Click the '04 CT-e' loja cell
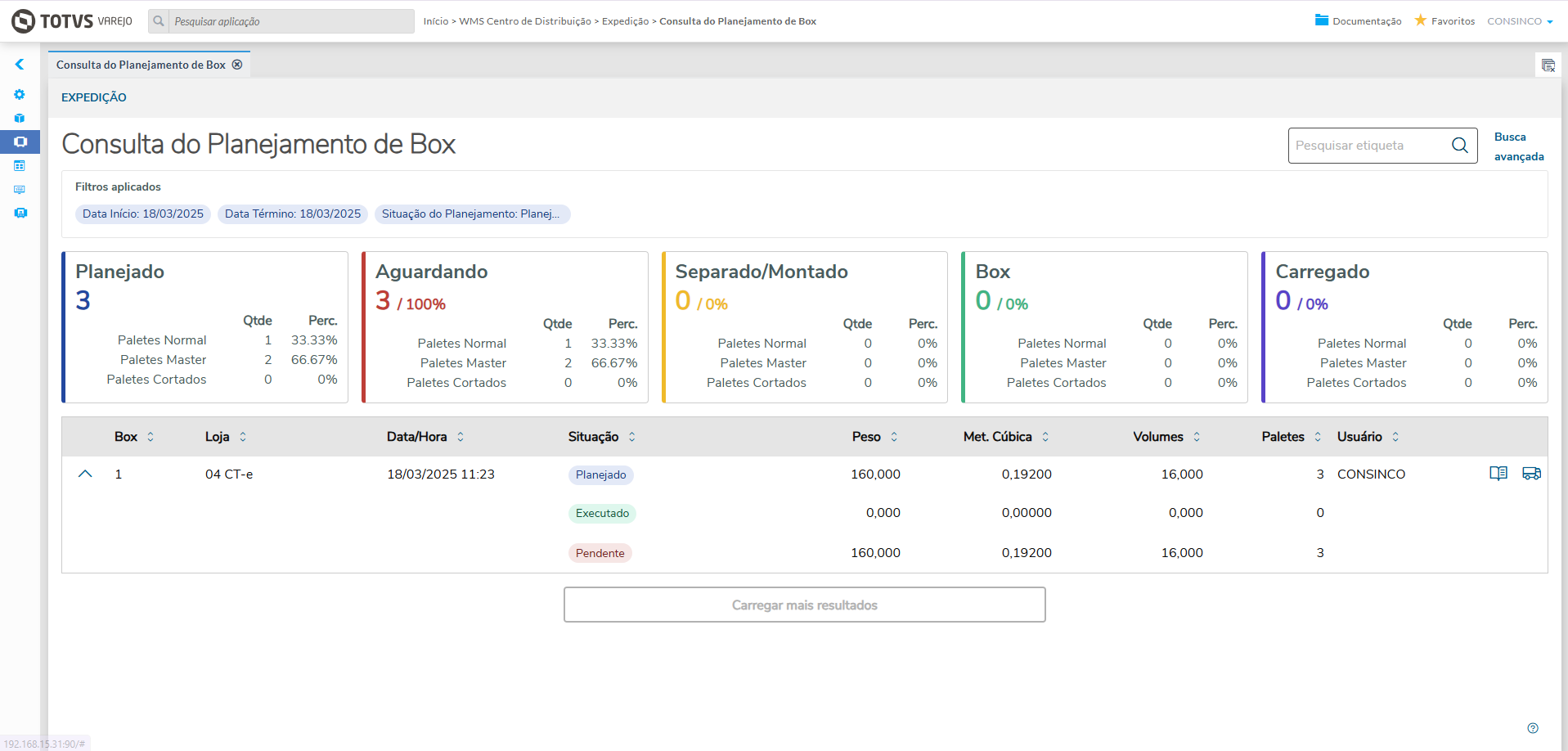Viewport: 1568px width, 751px height. [x=229, y=474]
